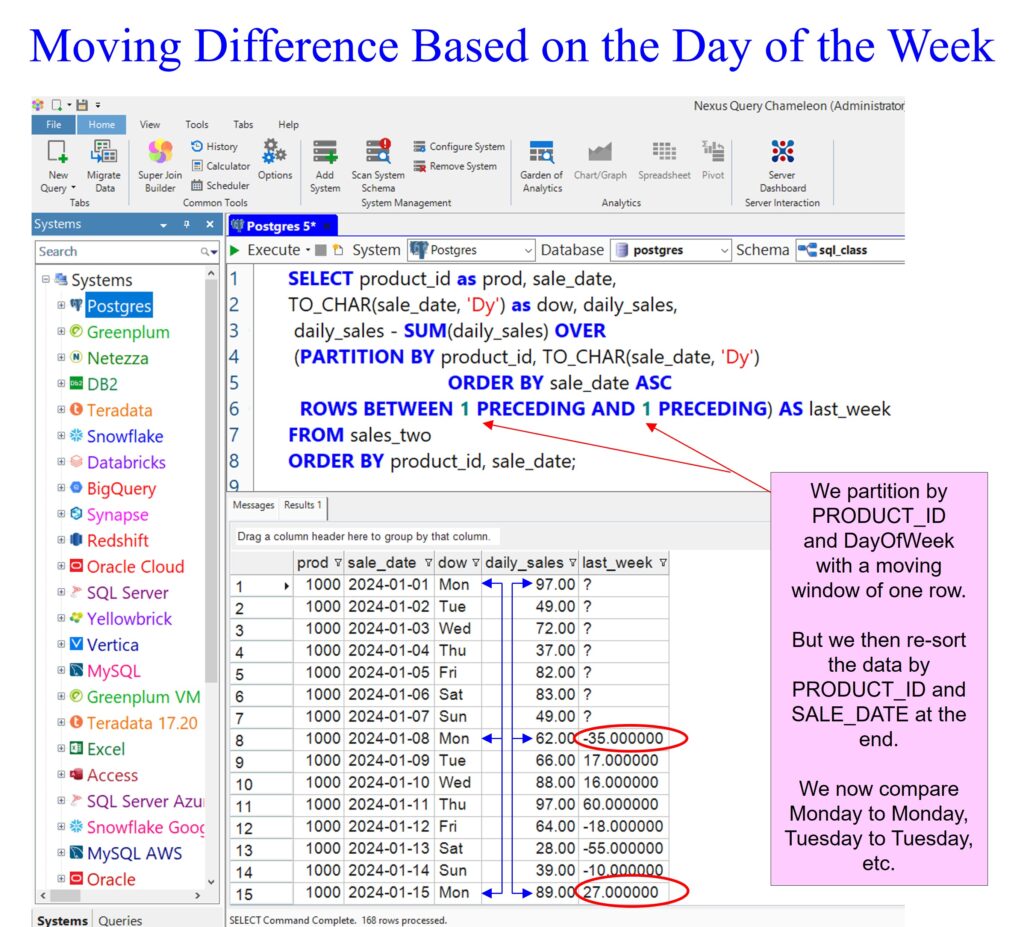The height and width of the screenshot is (927, 1024).
Task: Run Scan System Schema
Action: pyautogui.click(x=378, y=153)
